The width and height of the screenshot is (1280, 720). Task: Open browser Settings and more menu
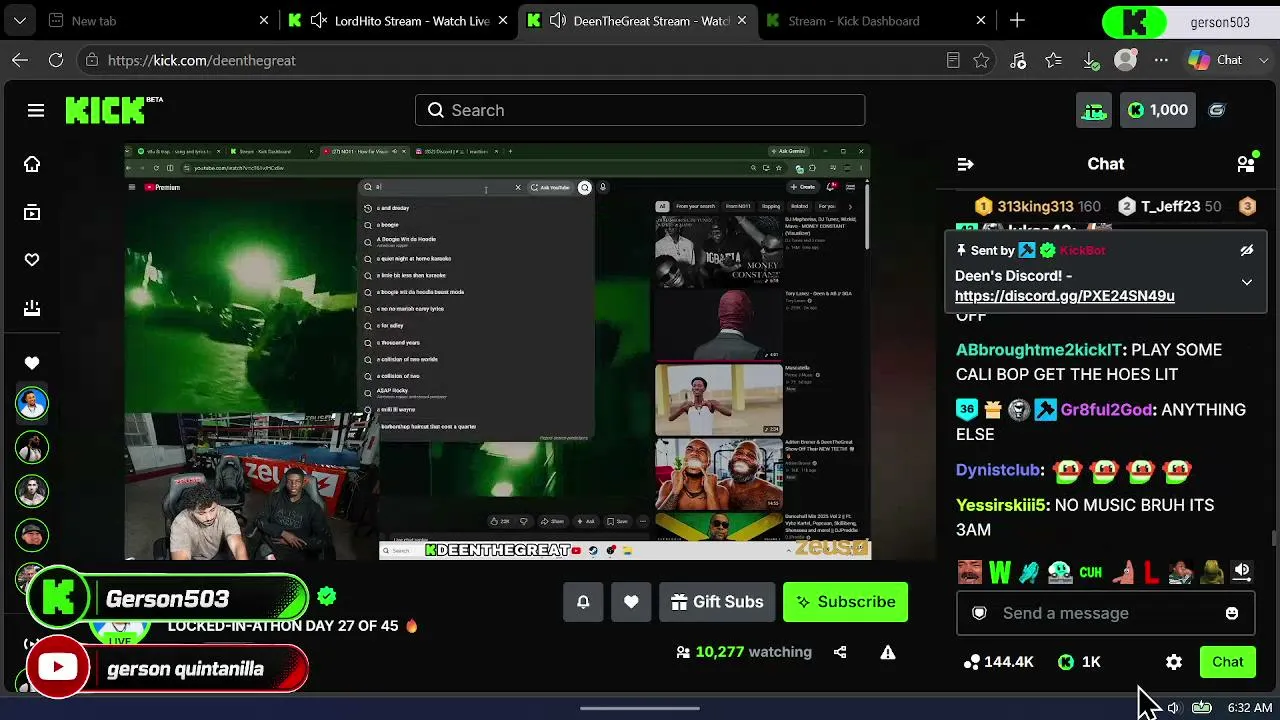1161,60
